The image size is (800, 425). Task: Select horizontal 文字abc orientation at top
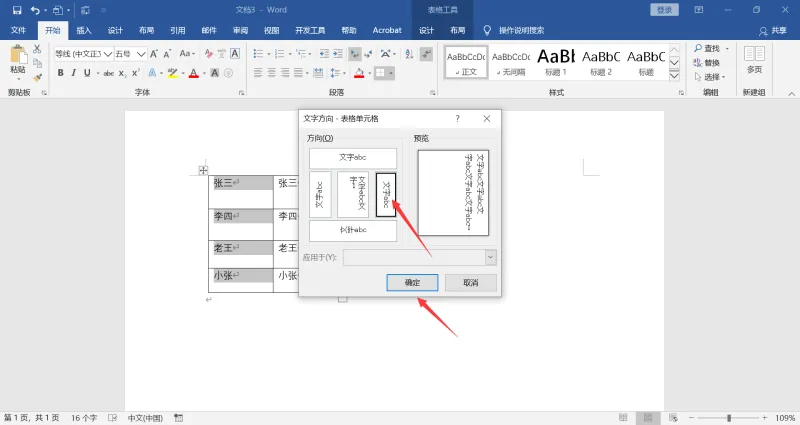[x=353, y=158]
